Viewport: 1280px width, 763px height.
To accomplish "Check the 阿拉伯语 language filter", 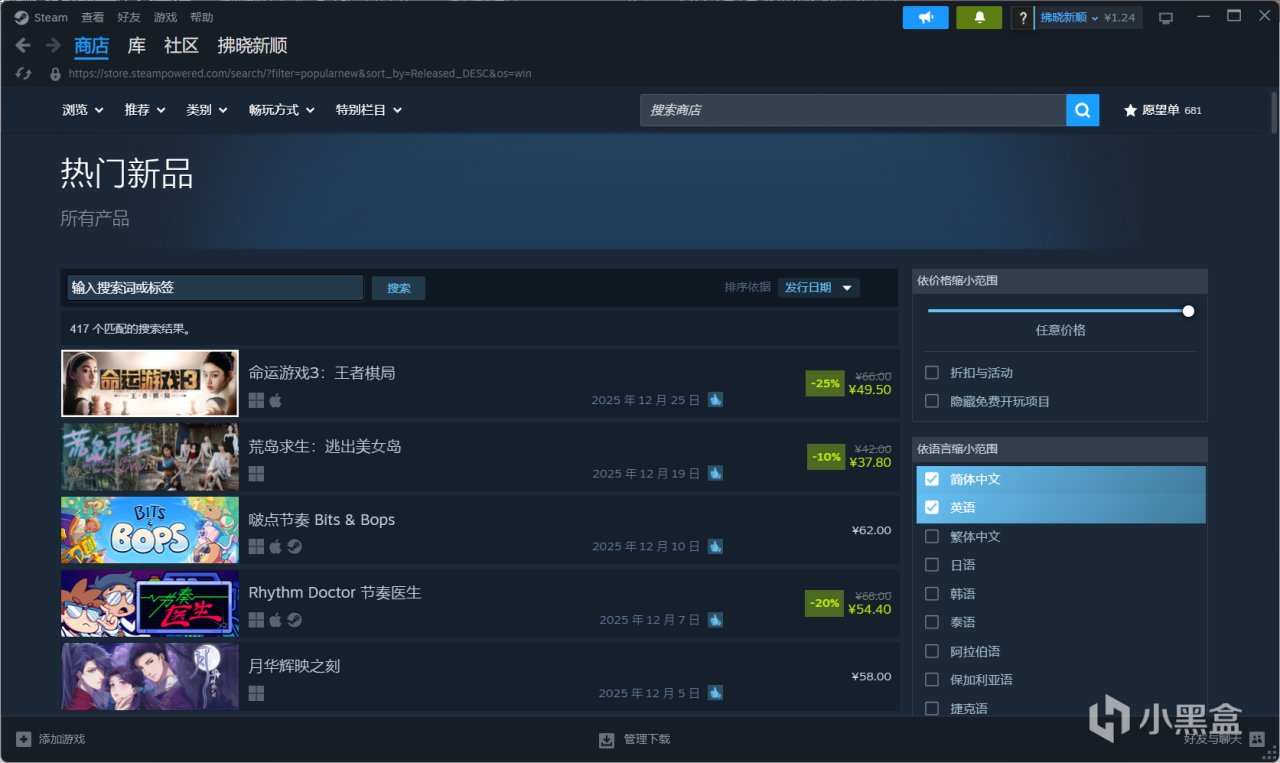I will pyautogui.click(x=932, y=651).
